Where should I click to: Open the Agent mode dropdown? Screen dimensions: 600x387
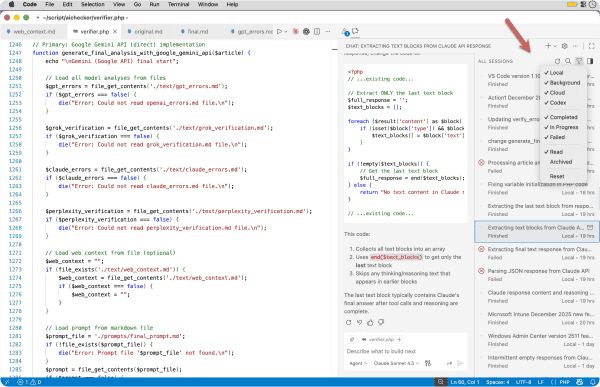(x=358, y=363)
